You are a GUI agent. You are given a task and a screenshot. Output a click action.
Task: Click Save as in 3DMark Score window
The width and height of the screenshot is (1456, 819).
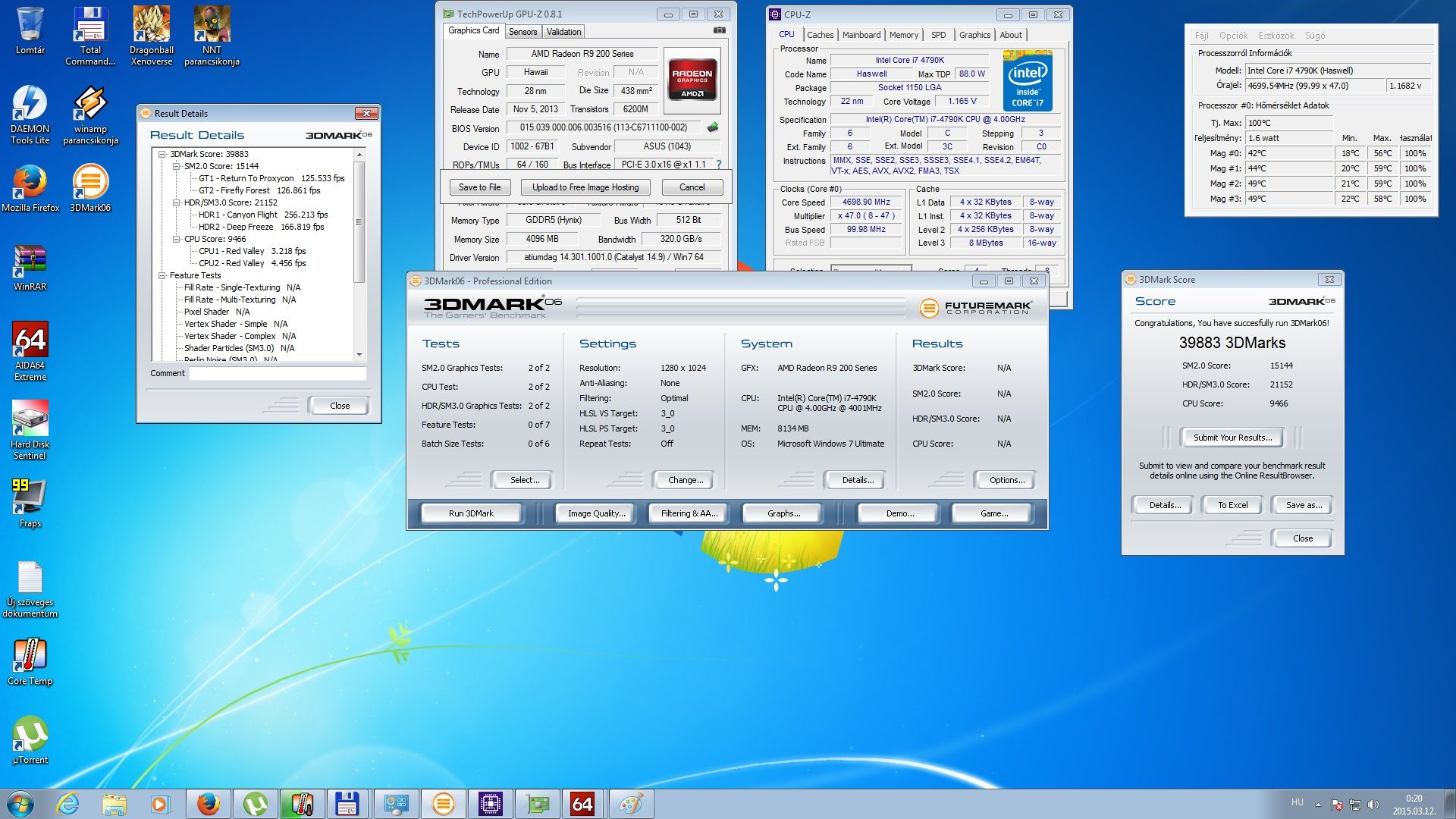pos(1303,505)
